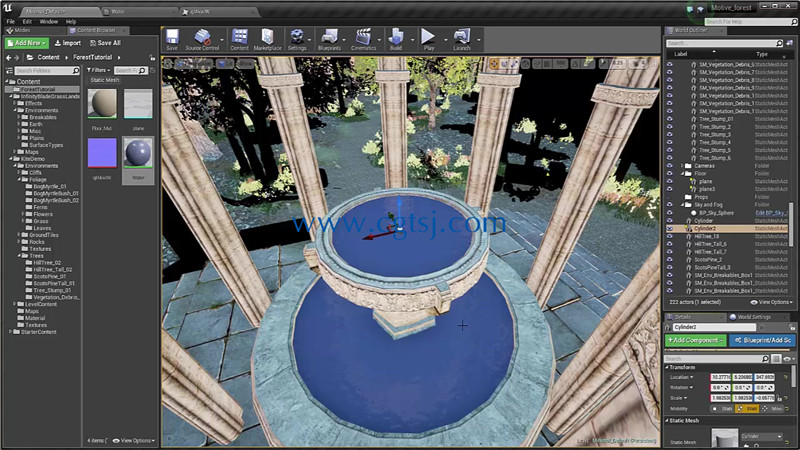Click the actor name field Cylinder2

(x=713, y=327)
